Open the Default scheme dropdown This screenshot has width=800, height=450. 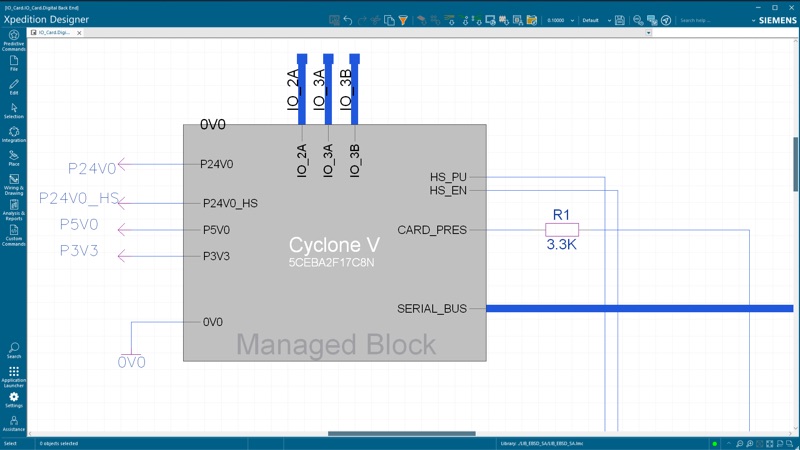point(609,21)
